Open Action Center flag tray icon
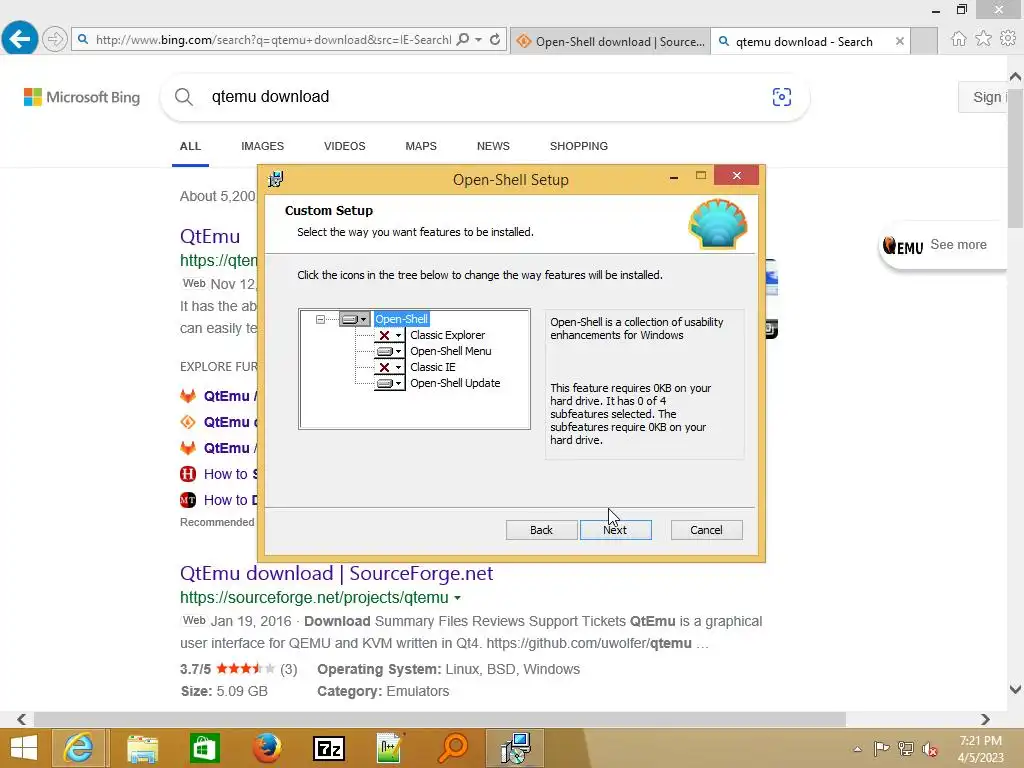1024x768 pixels. click(x=881, y=748)
